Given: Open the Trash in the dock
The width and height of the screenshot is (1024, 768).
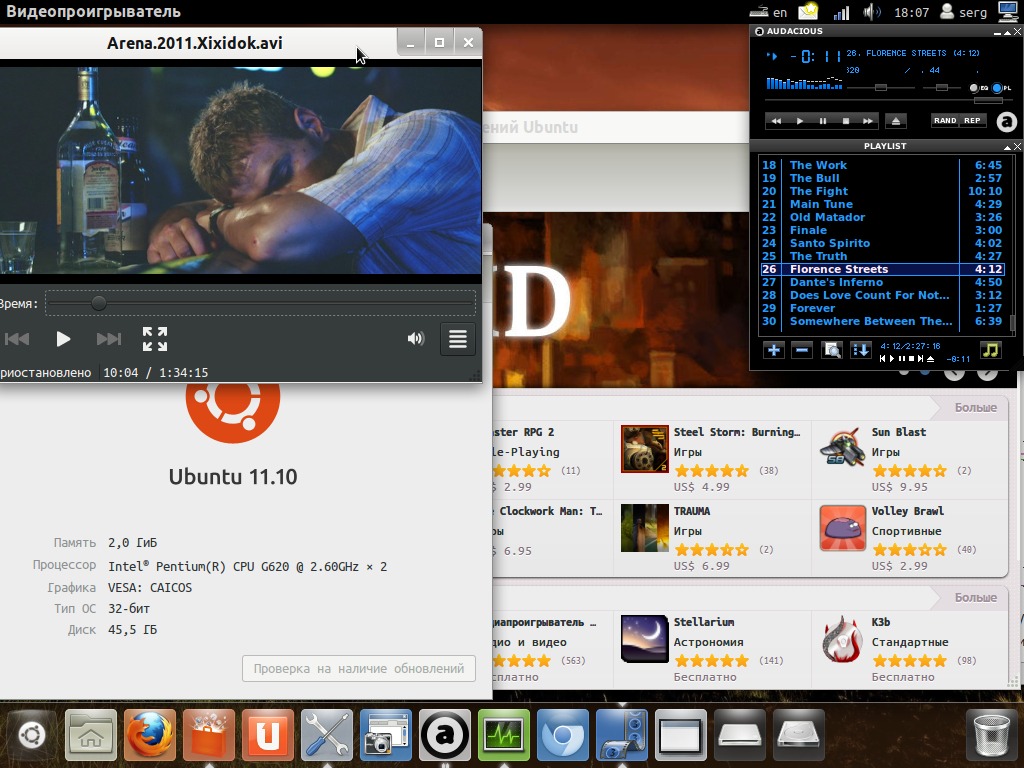Looking at the screenshot, I should tap(991, 735).
